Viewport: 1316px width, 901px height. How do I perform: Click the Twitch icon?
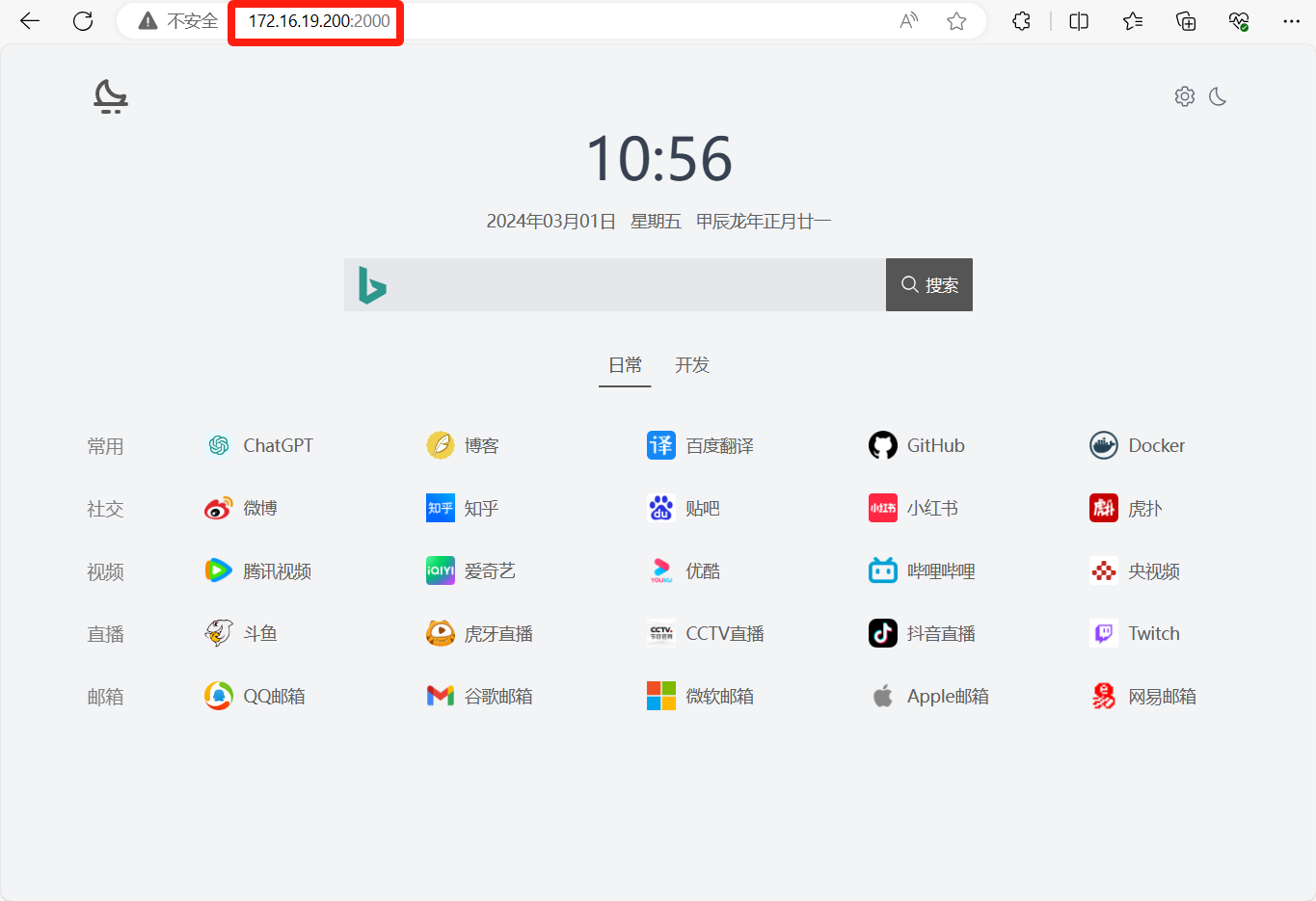[1103, 633]
